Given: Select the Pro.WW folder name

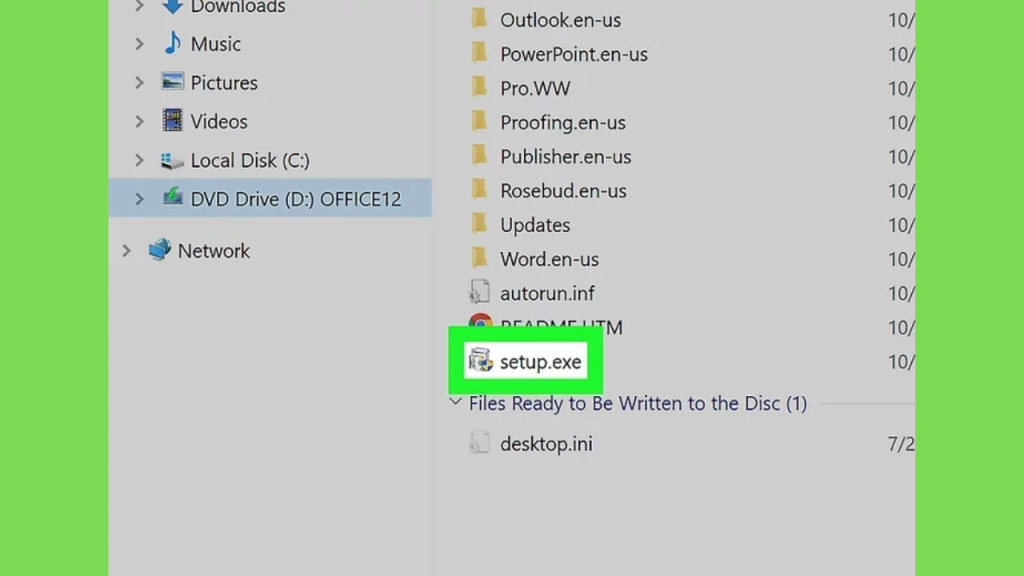Looking at the screenshot, I should [536, 88].
